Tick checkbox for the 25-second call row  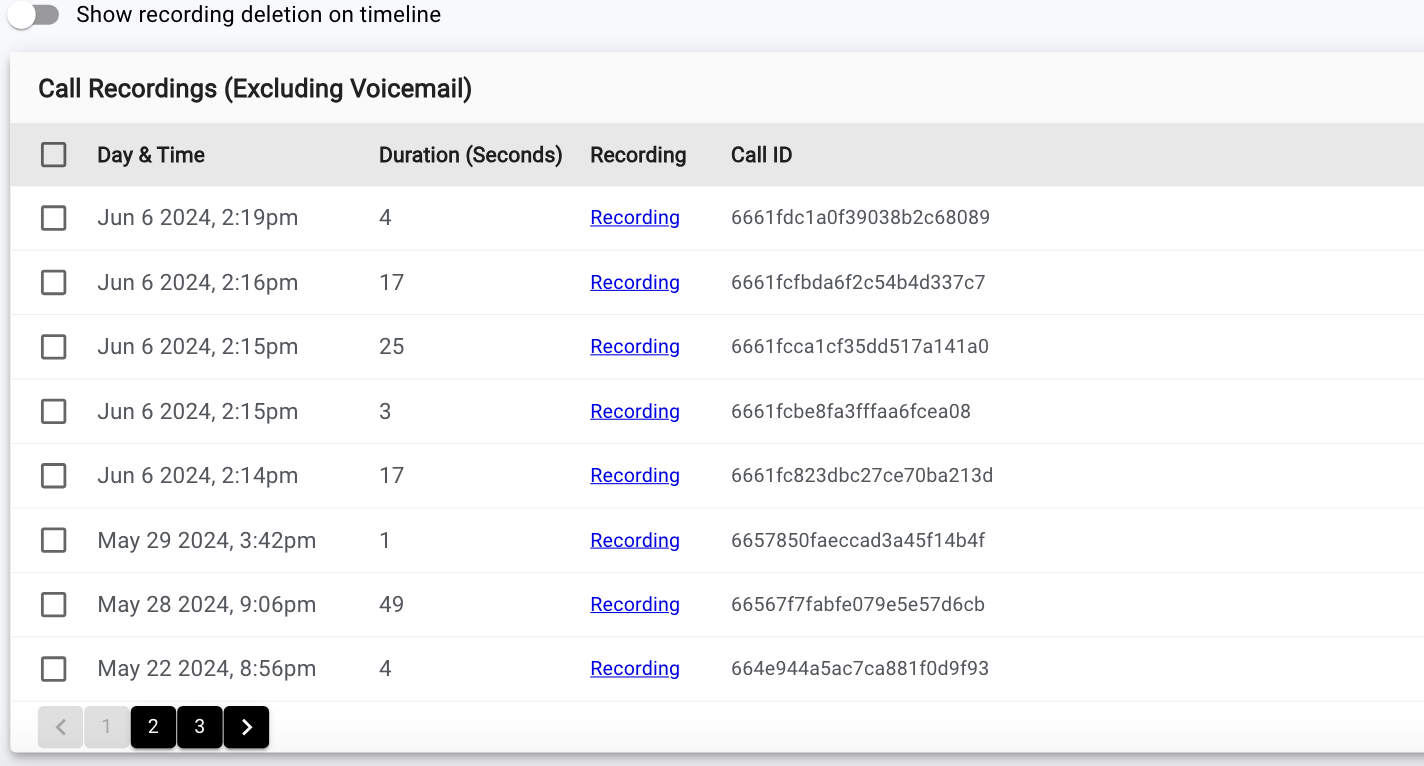54,347
